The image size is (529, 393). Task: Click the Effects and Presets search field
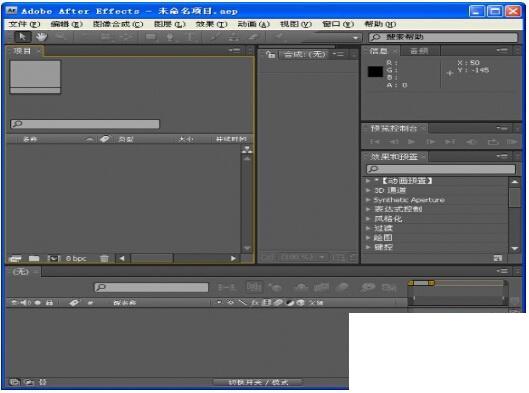pyautogui.click(x=441, y=169)
